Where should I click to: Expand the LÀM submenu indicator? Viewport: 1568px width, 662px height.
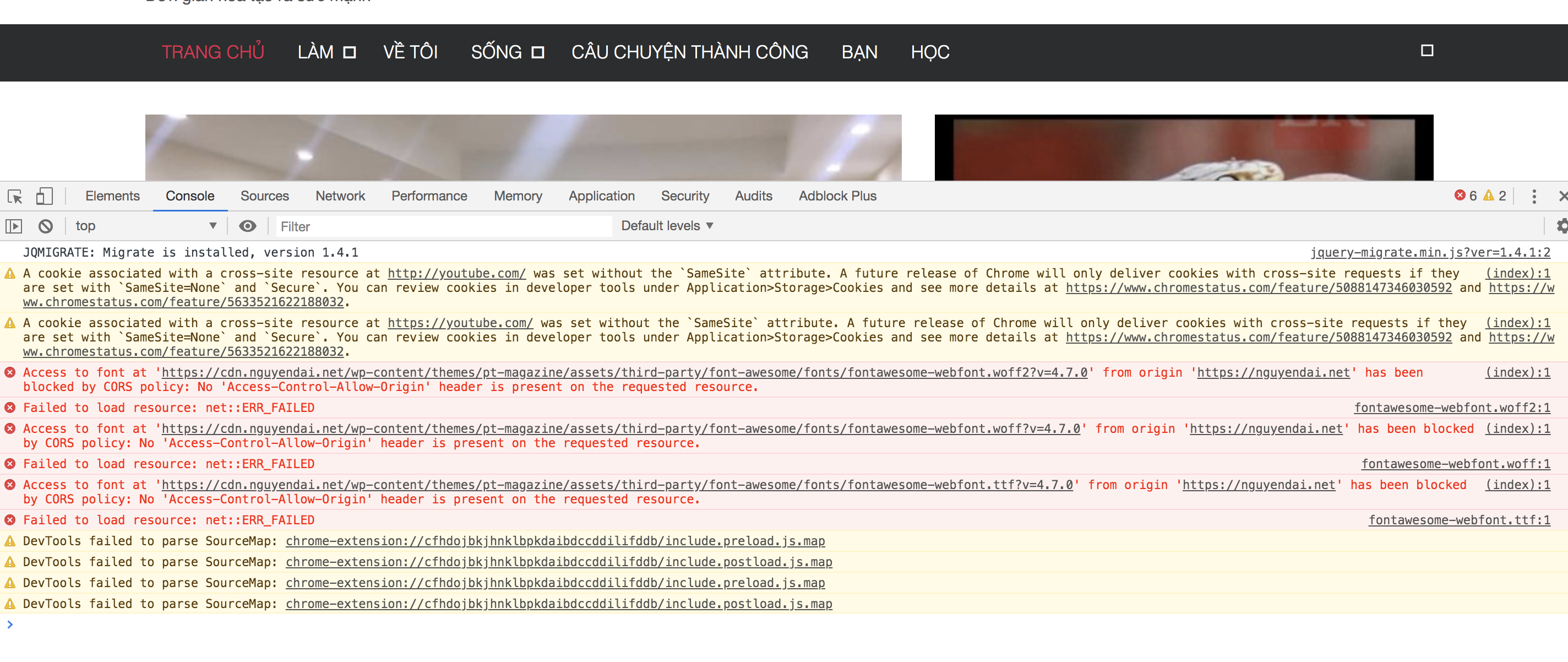point(350,52)
